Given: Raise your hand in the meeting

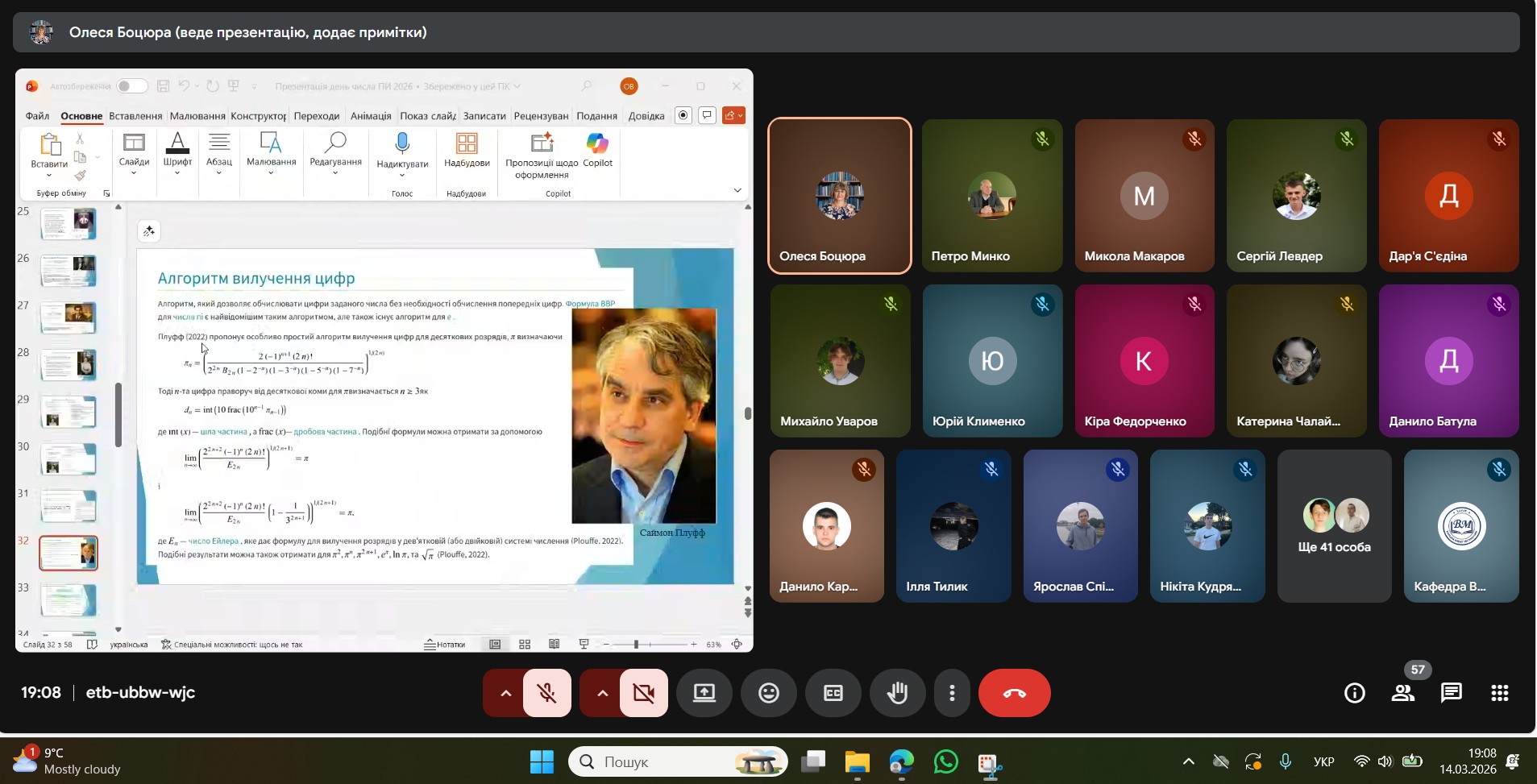Looking at the screenshot, I should pos(897,693).
